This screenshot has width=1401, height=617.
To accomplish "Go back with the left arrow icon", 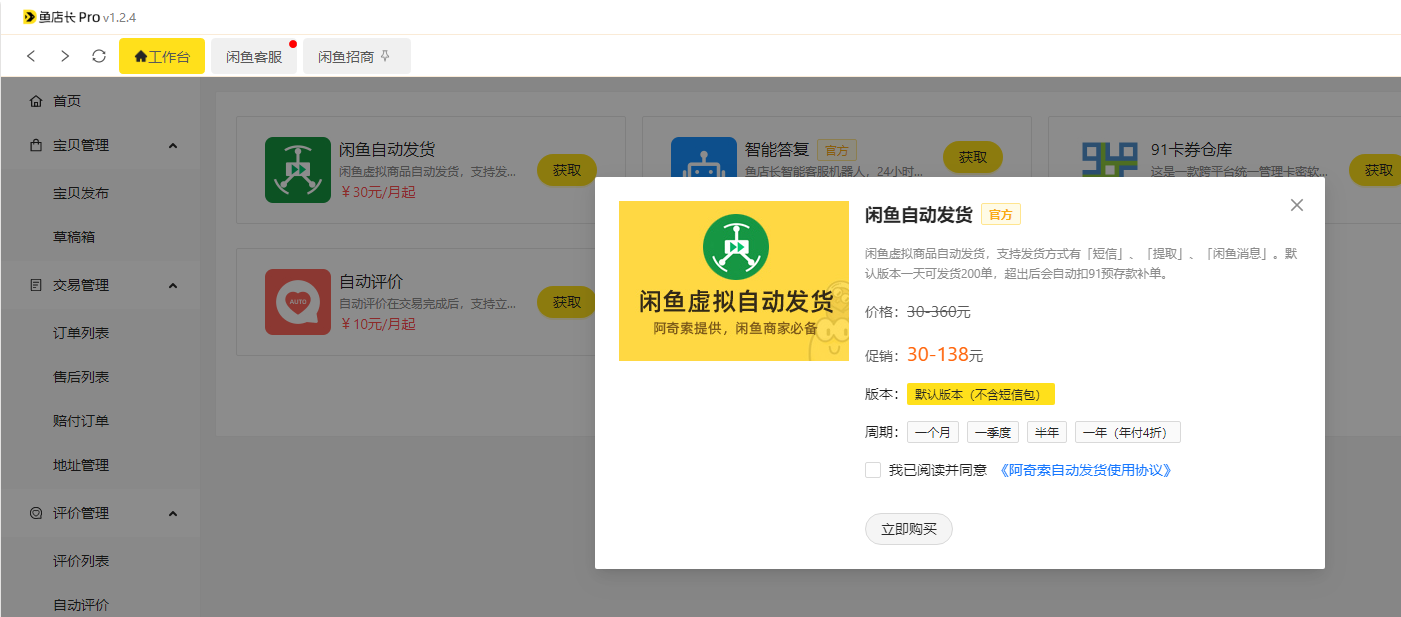I will click(31, 56).
